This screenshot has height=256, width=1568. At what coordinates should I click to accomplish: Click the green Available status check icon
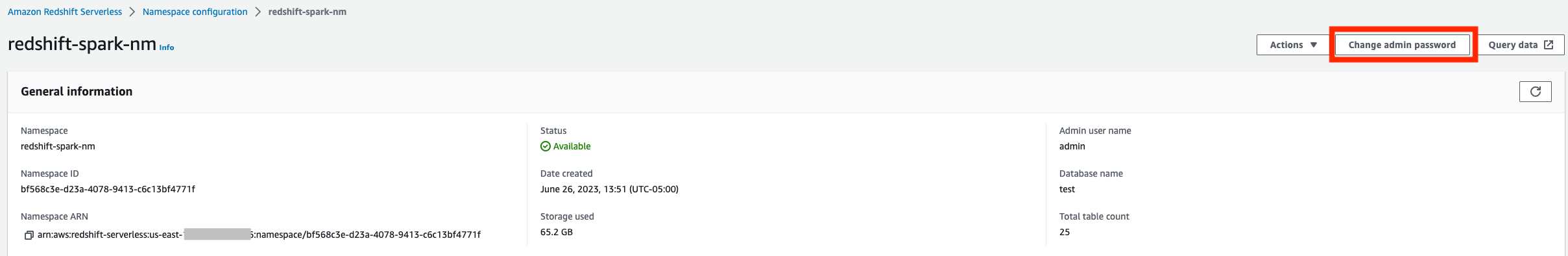pyautogui.click(x=546, y=146)
